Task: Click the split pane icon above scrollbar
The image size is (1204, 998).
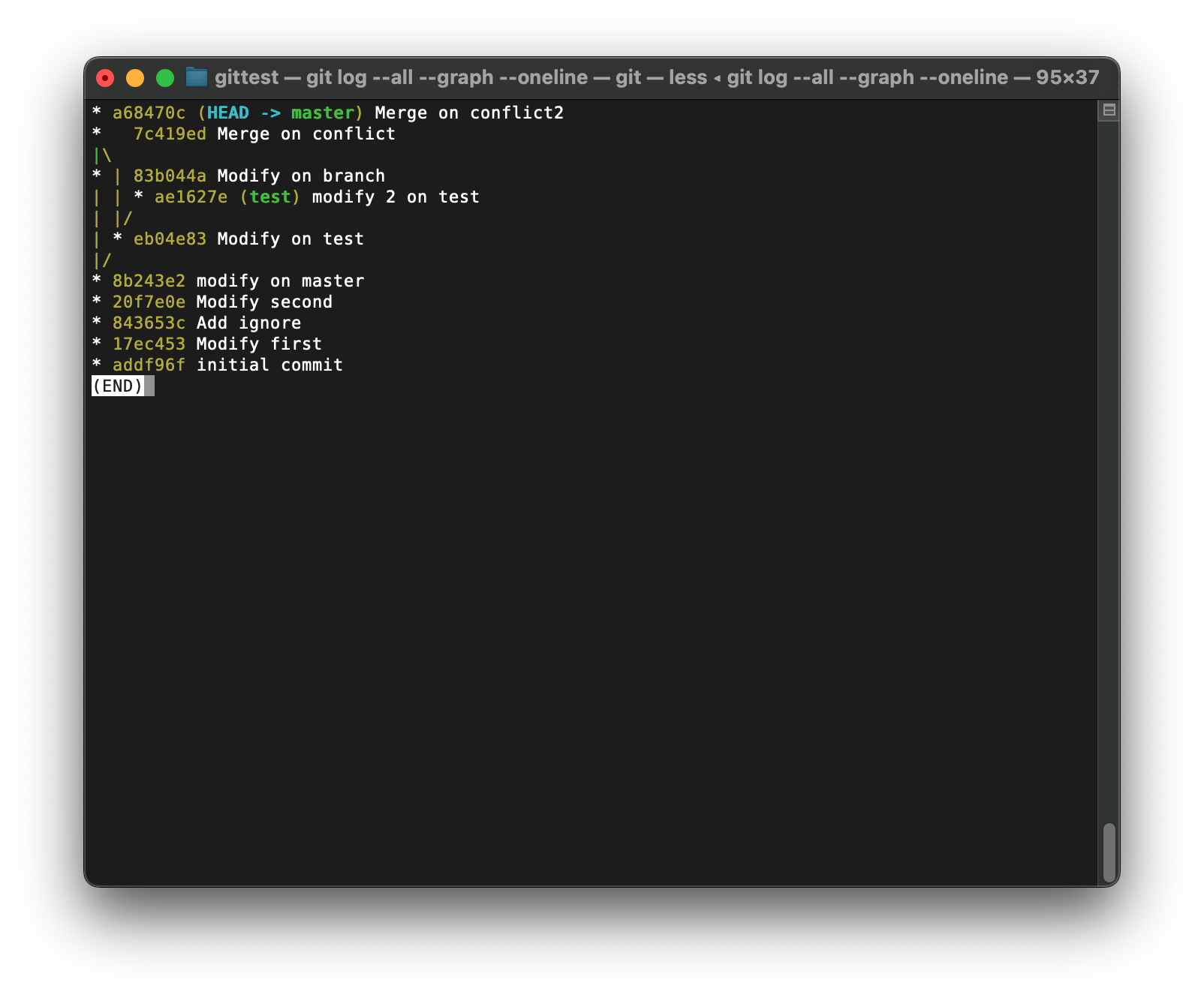Action: (1109, 110)
